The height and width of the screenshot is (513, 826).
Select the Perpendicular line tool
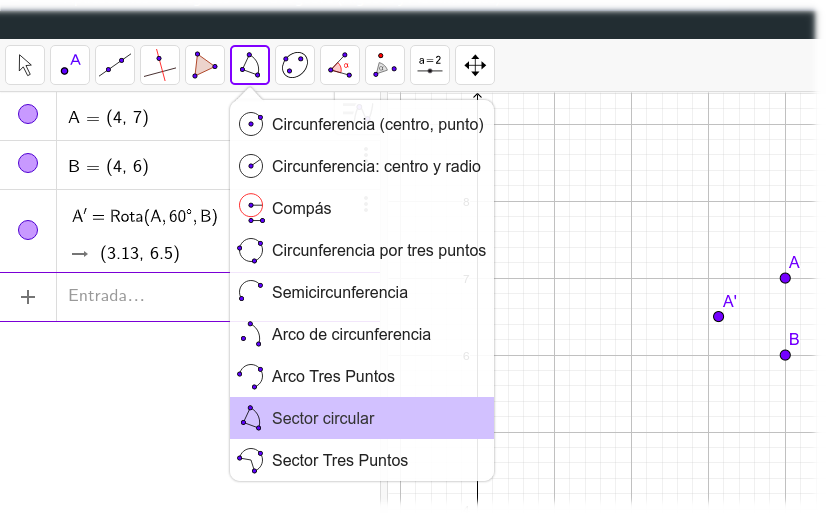160,65
